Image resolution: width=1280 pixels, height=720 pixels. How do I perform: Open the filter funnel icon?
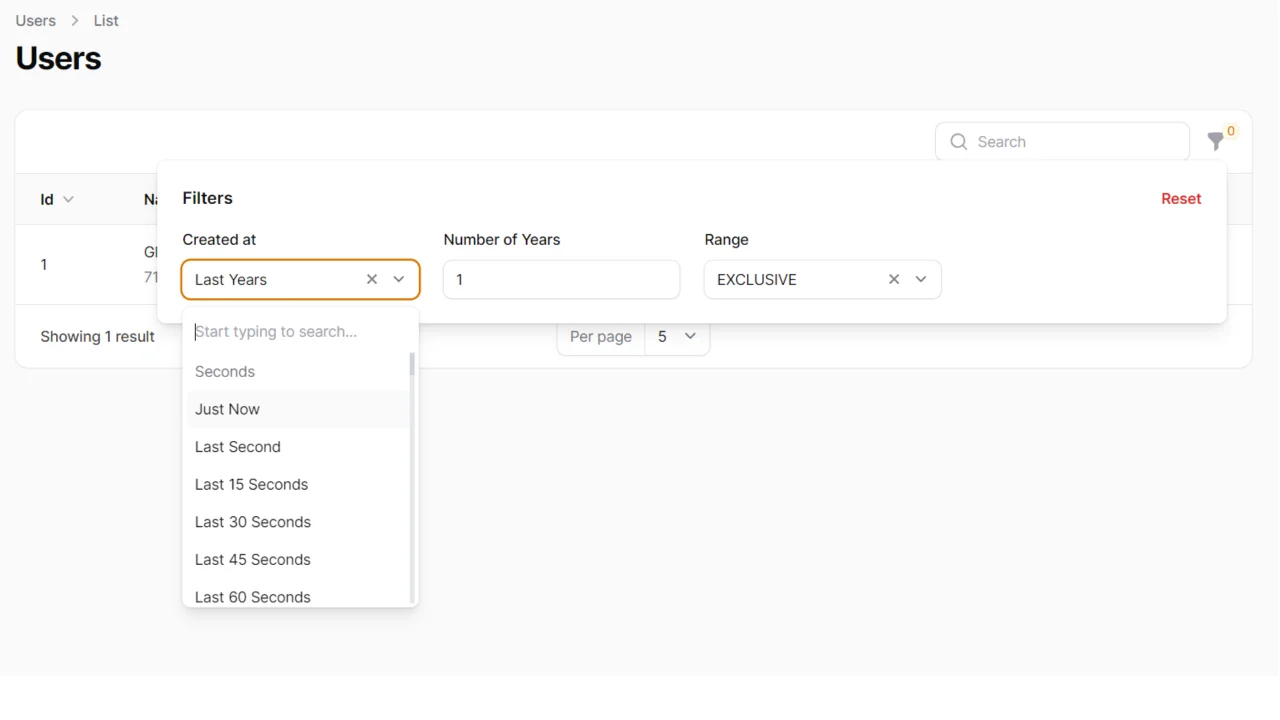click(1216, 142)
